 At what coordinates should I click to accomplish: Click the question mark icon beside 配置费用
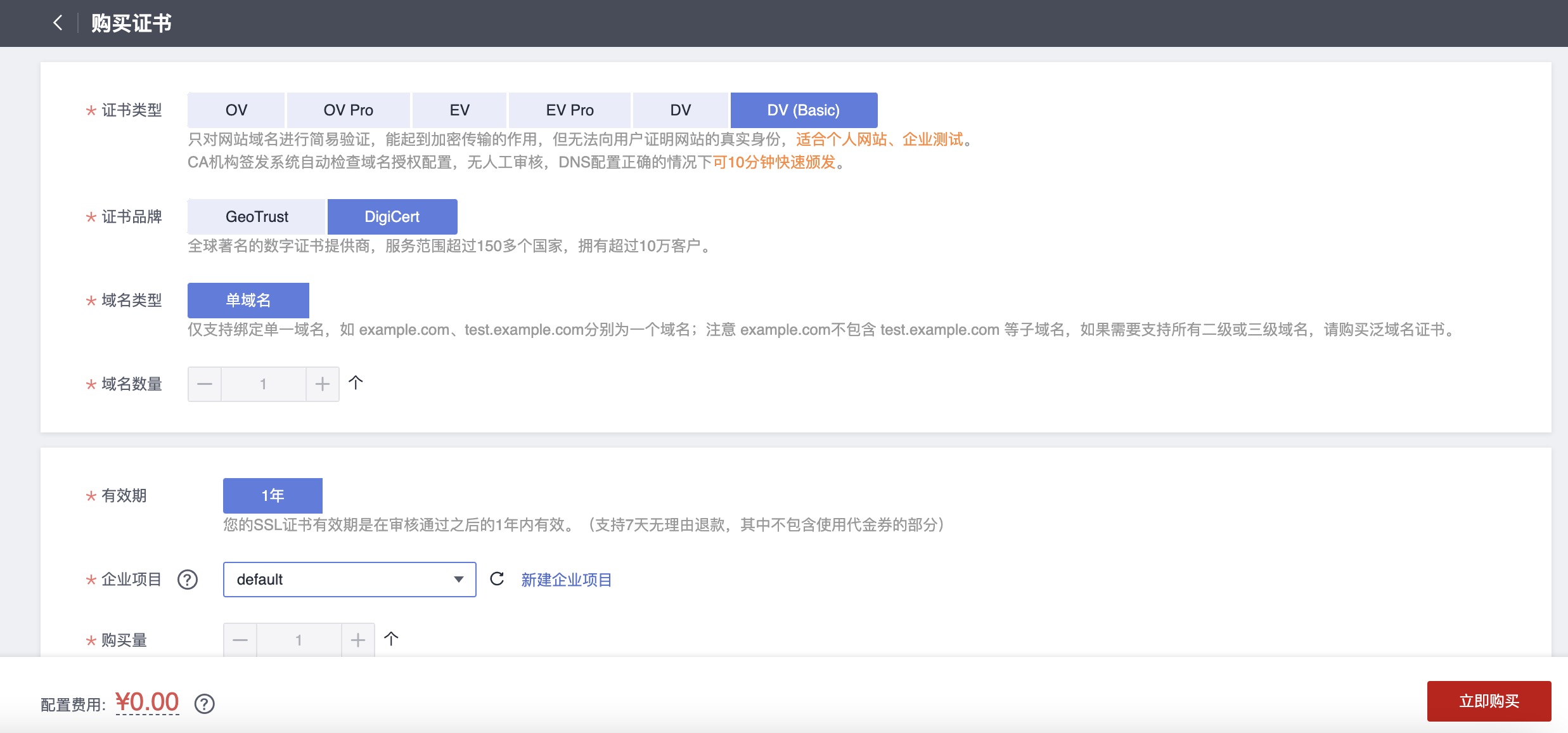click(x=203, y=704)
